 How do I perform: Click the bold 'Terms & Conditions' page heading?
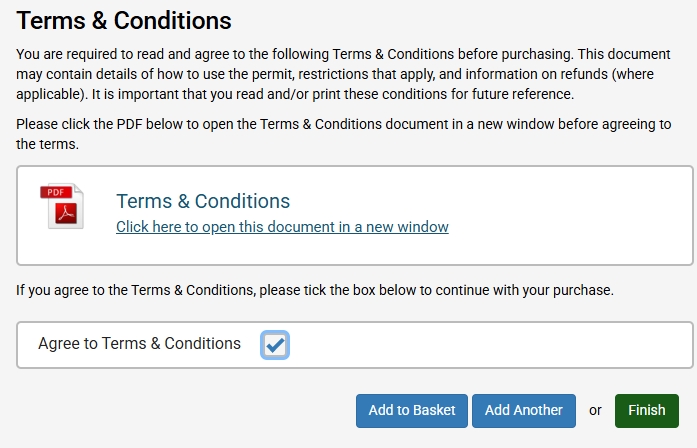[x=124, y=19]
